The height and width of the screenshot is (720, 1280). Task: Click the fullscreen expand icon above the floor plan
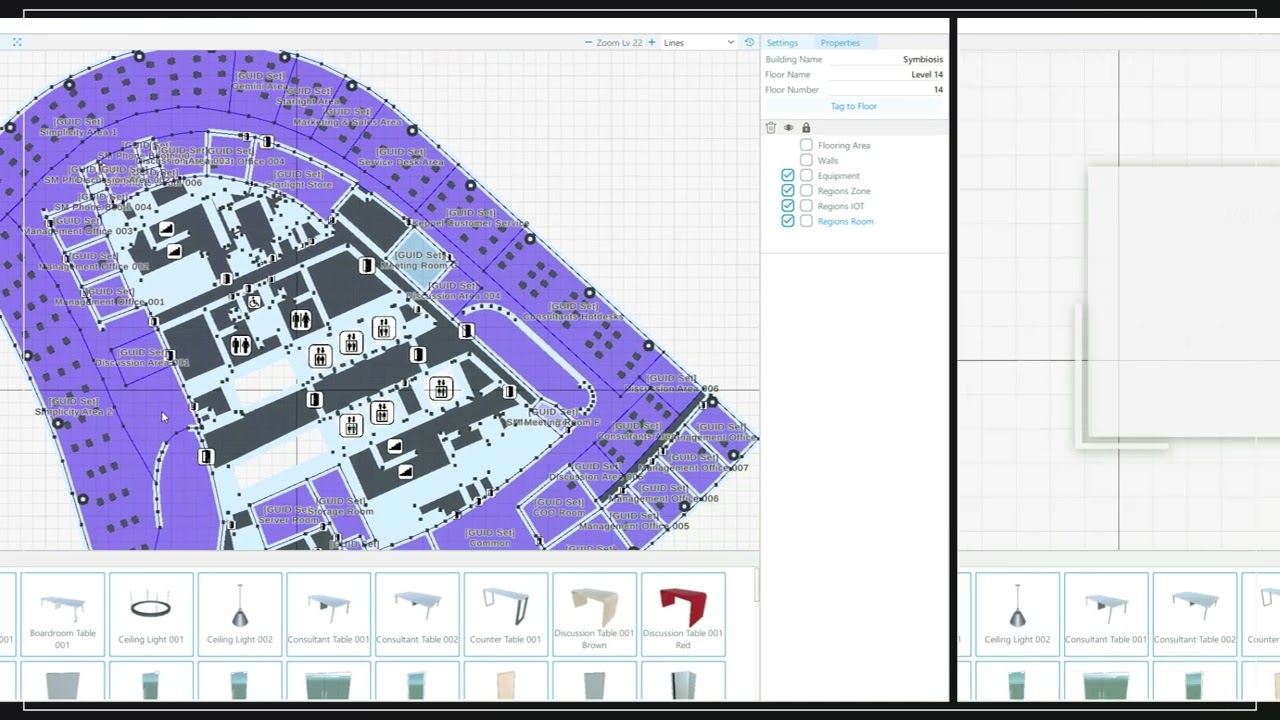tap(17, 42)
